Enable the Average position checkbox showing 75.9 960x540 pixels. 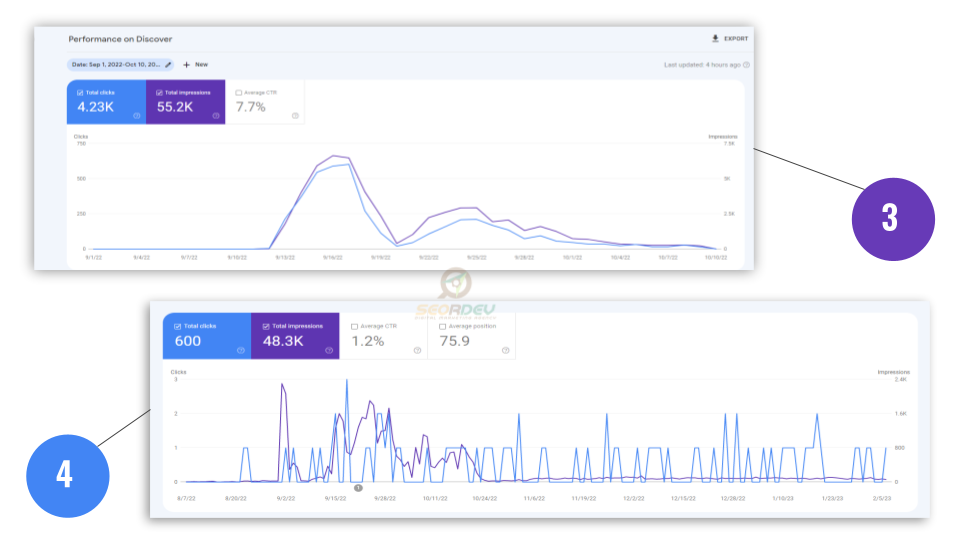(443, 326)
